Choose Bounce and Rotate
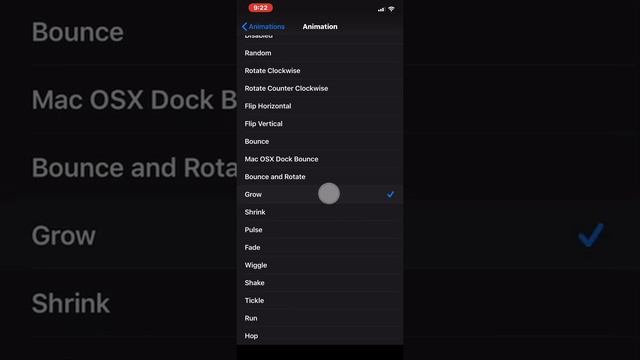The width and height of the screenshot is (640, 360). click(x=320, y=177)
